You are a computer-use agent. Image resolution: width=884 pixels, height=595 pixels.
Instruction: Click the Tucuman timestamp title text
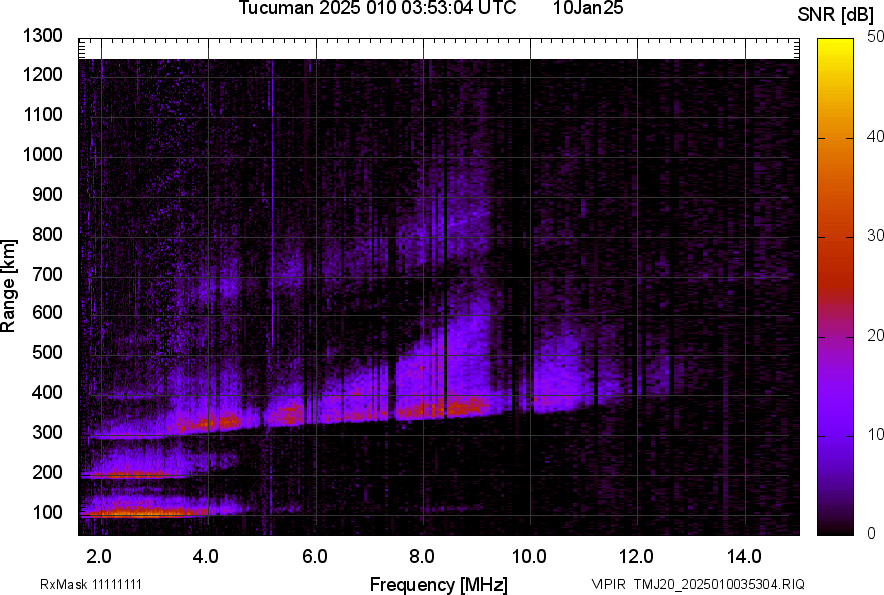[377, 9]
